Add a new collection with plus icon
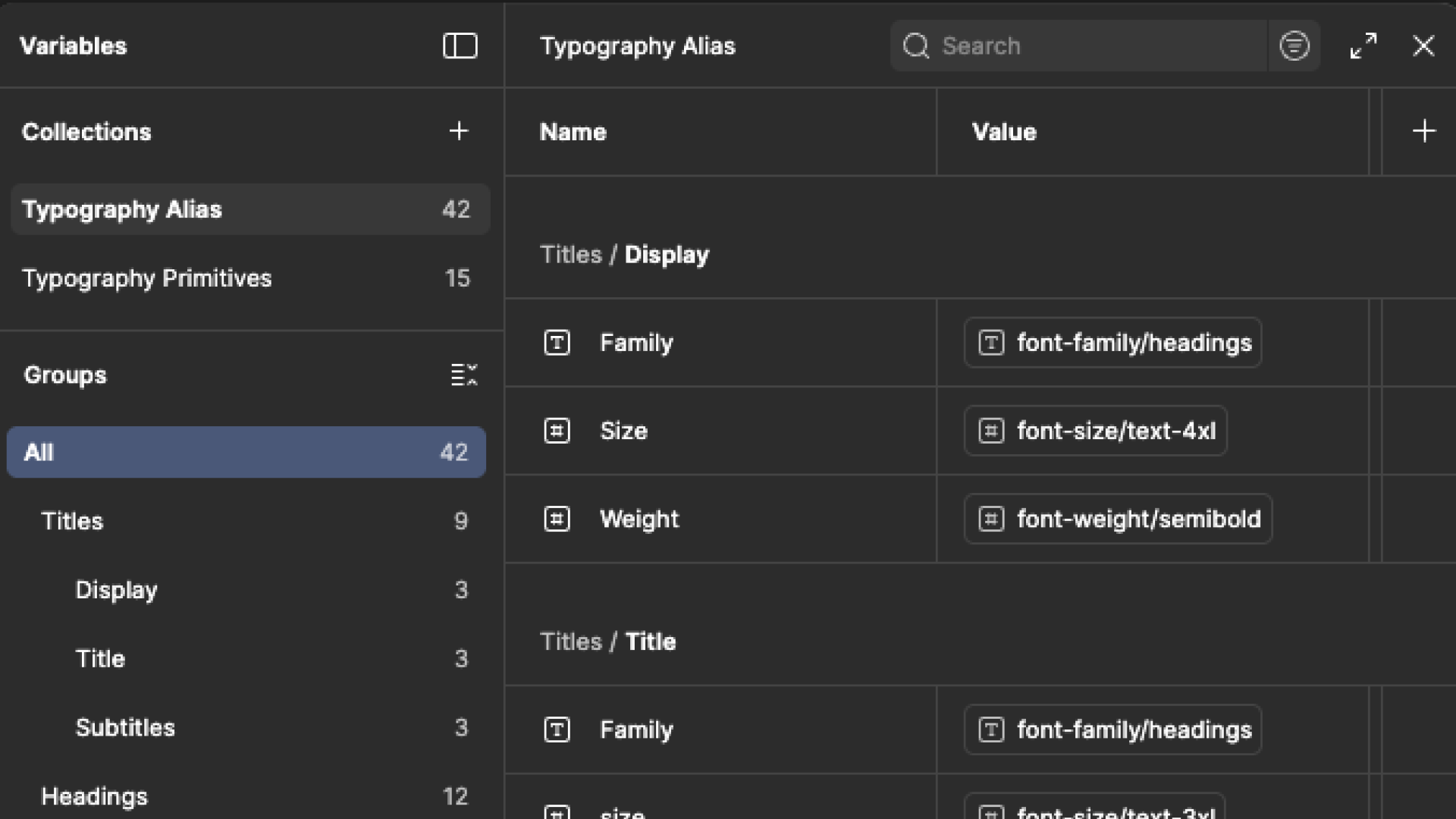 [458, 131]
